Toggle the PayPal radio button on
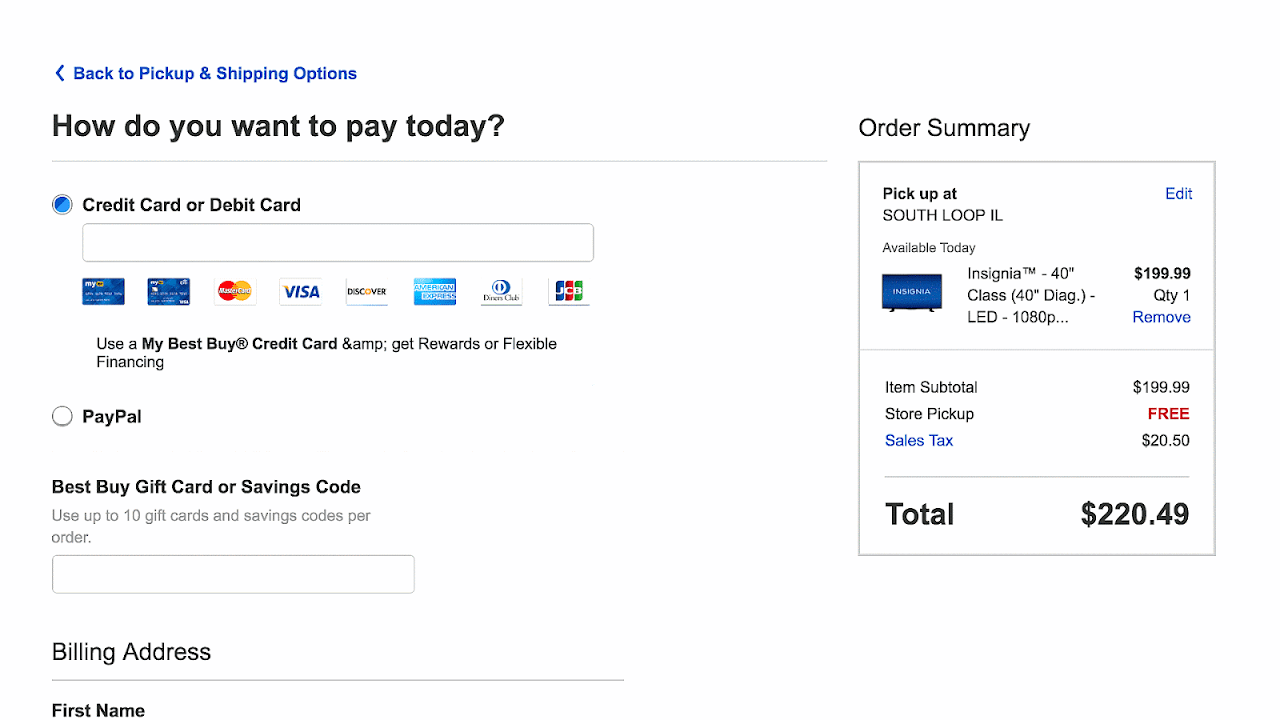Viewport: 1280px width, 720px height. click(62, 416)
